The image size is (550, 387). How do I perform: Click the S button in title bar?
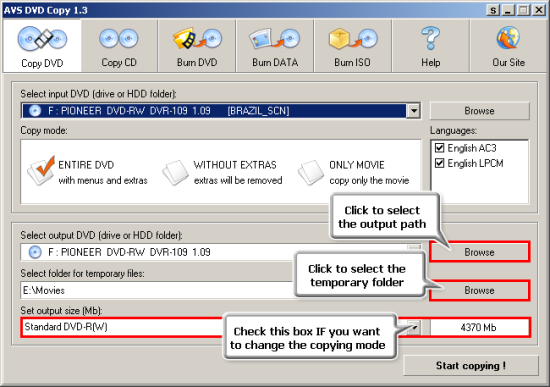(493, 10)
